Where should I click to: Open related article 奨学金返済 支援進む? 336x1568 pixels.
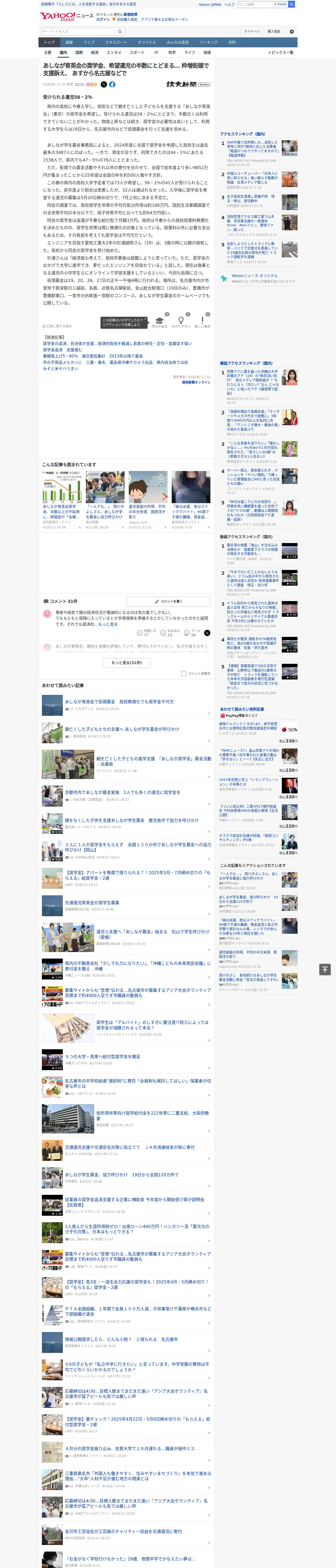(62, 350)
